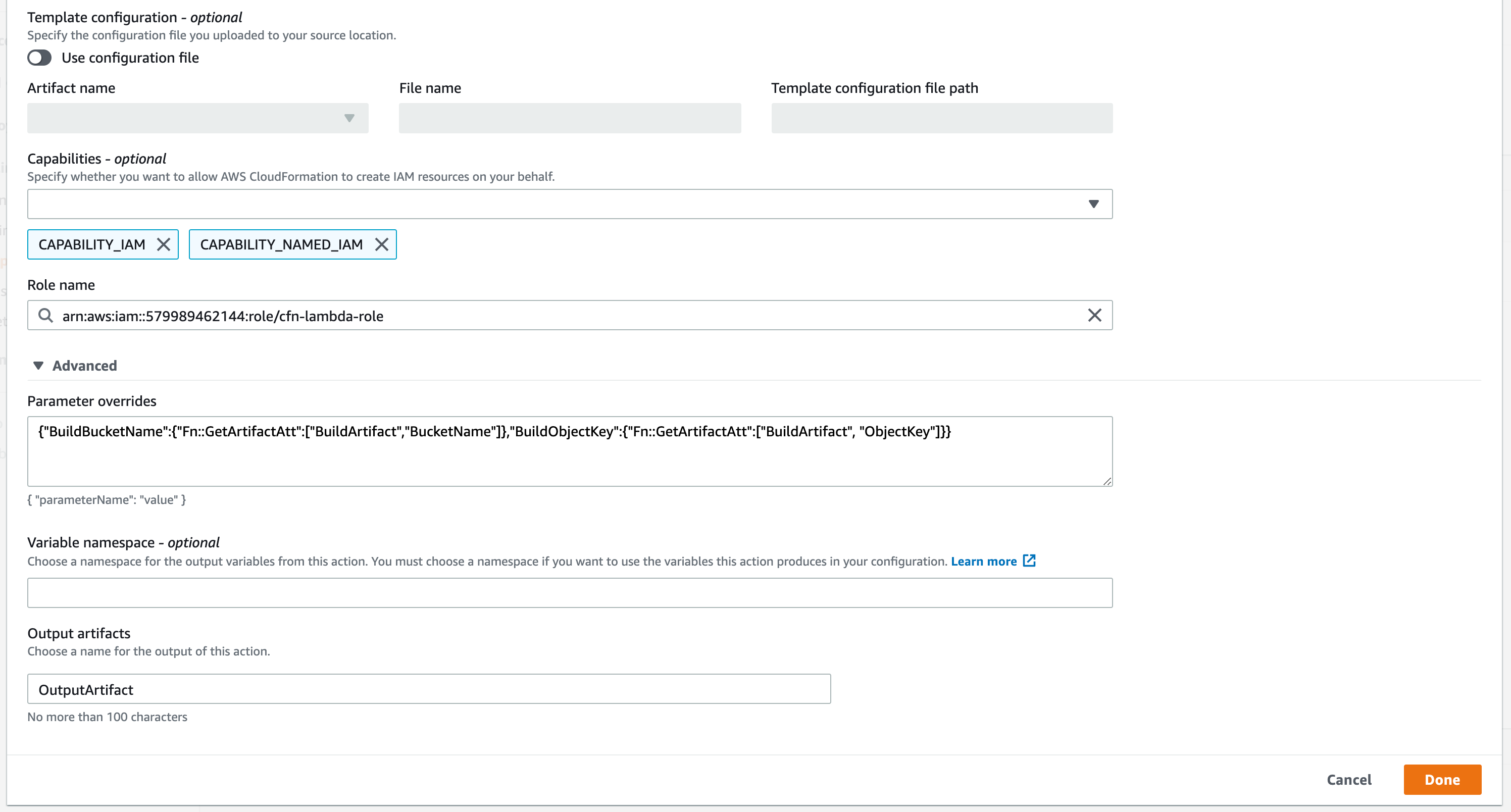Remove the CAPABILITY_IAM tag

click(164, 244)
